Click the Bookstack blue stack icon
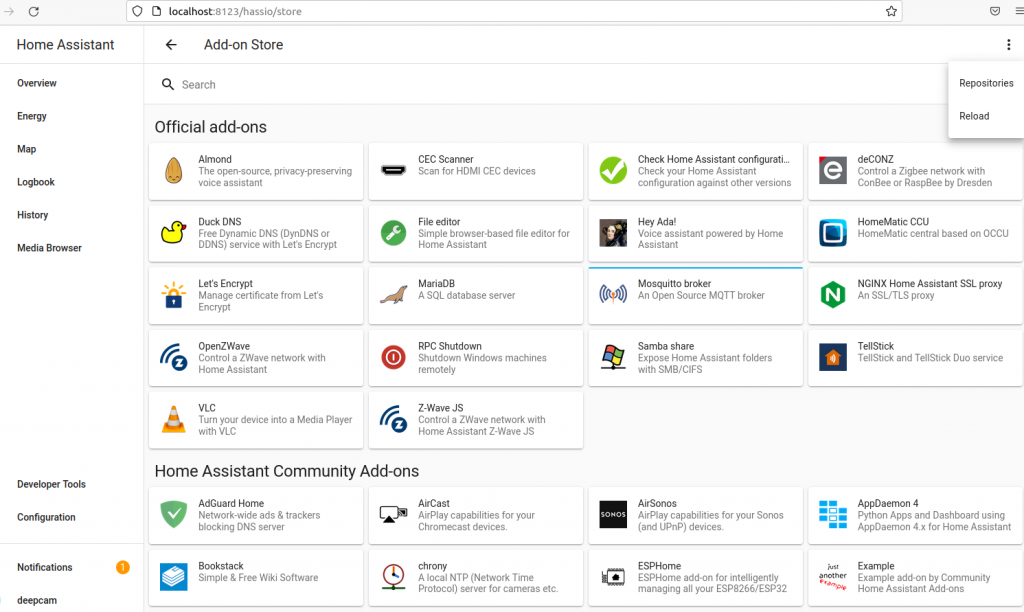1024x612 pixels. (x=174, y=577)
